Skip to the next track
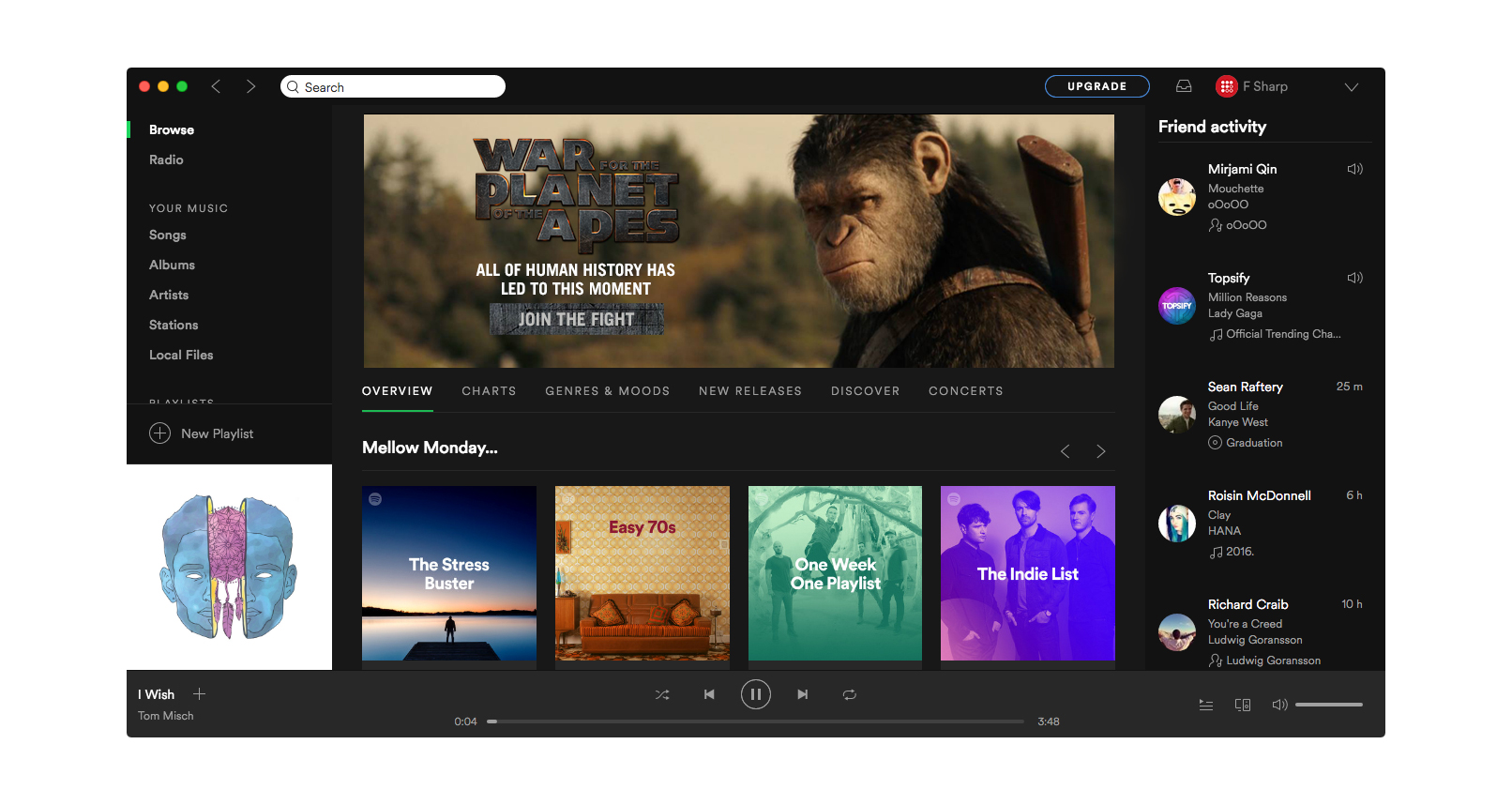Screen dimensions: 1512x805 (x=802, y=694)
